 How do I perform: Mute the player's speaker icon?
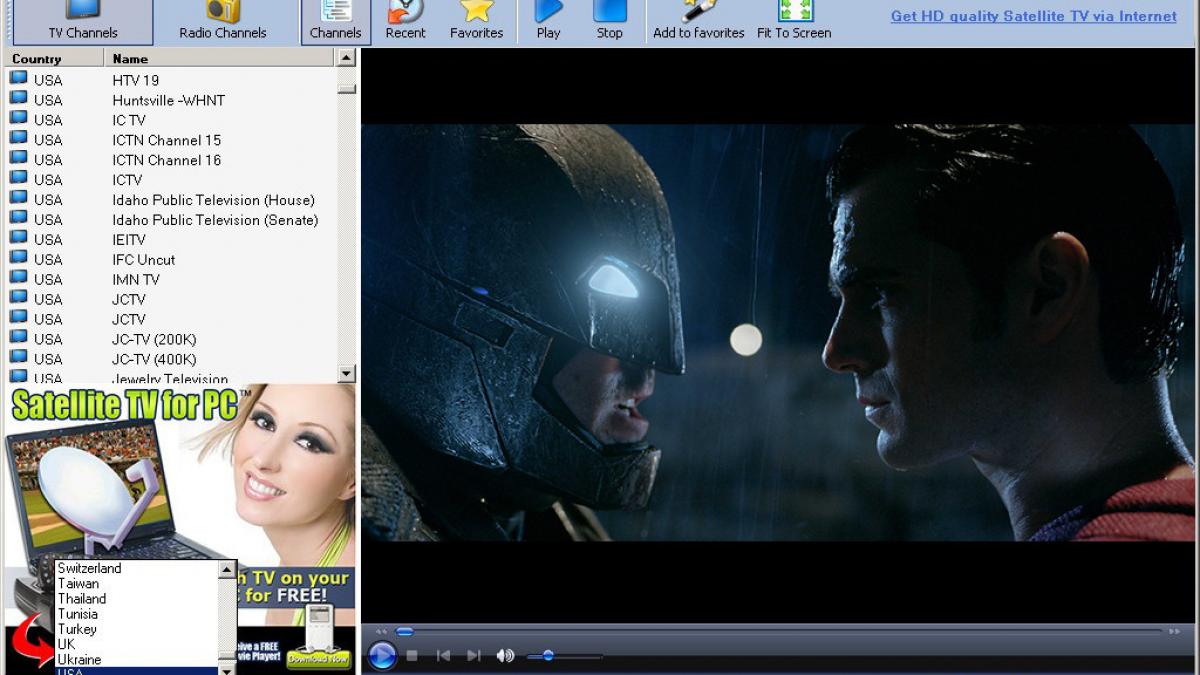click(505, 655)
